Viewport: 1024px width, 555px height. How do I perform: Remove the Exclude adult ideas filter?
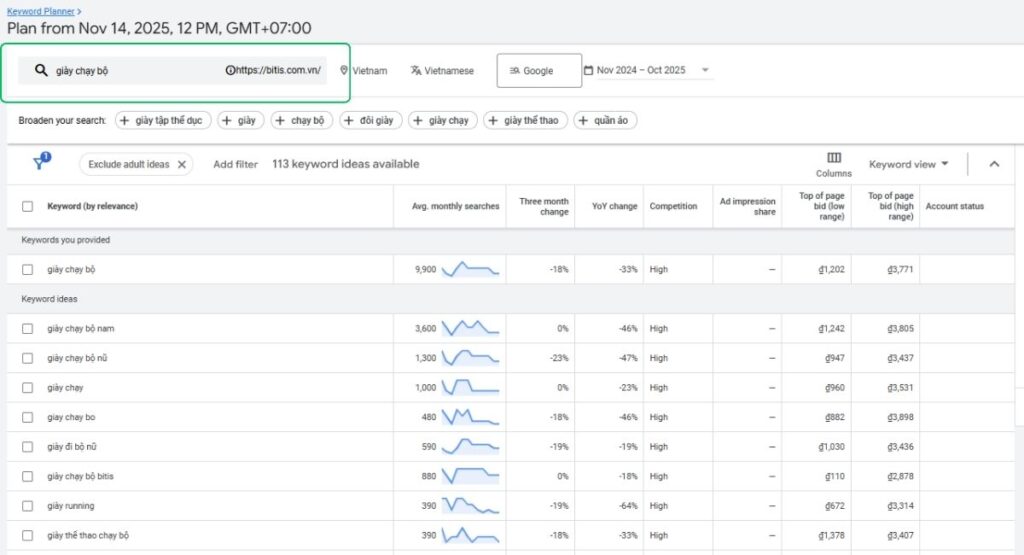[x=182, y=165]
